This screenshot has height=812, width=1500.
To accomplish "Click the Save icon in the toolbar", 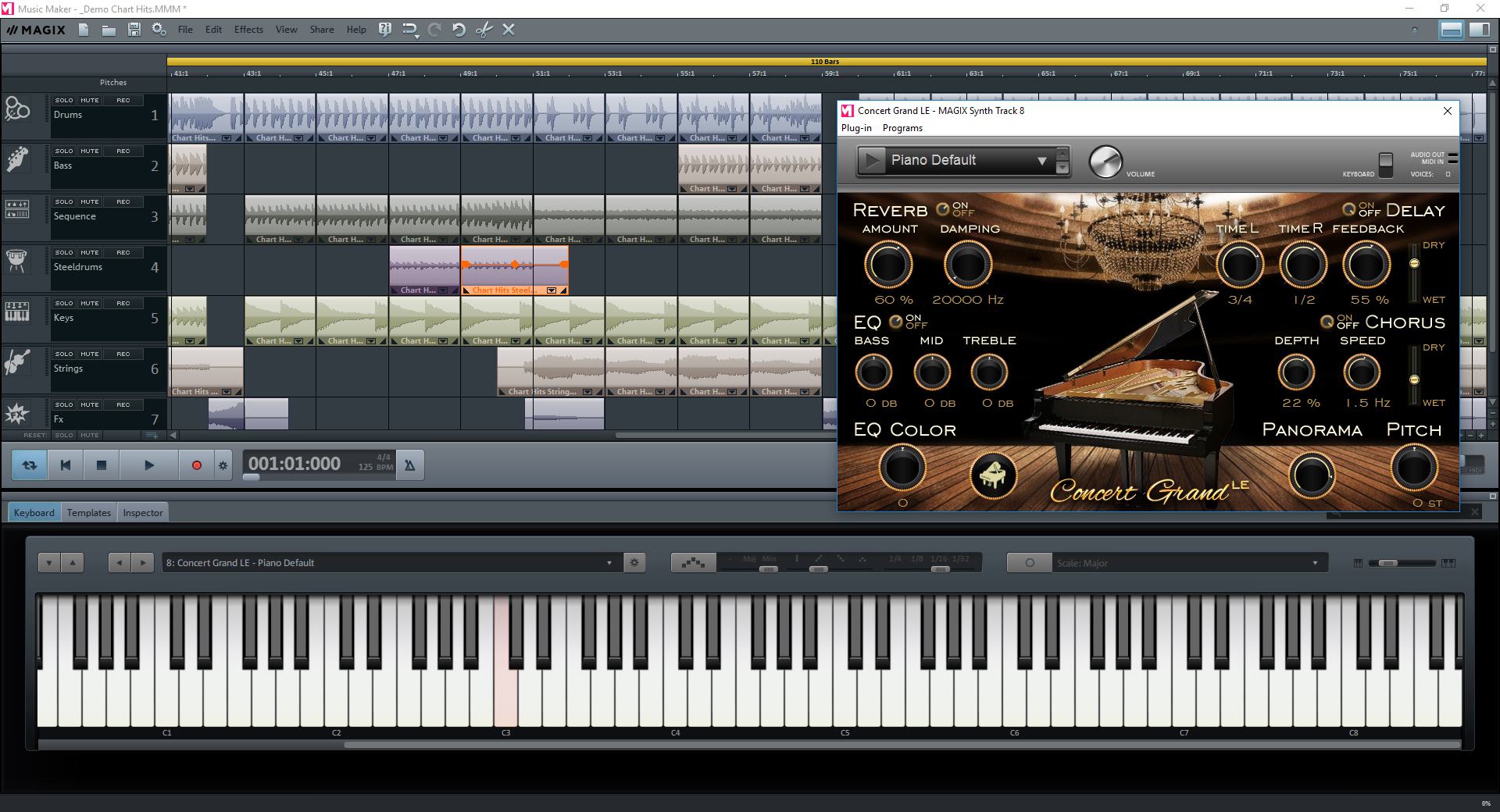I will click(134, 30).
